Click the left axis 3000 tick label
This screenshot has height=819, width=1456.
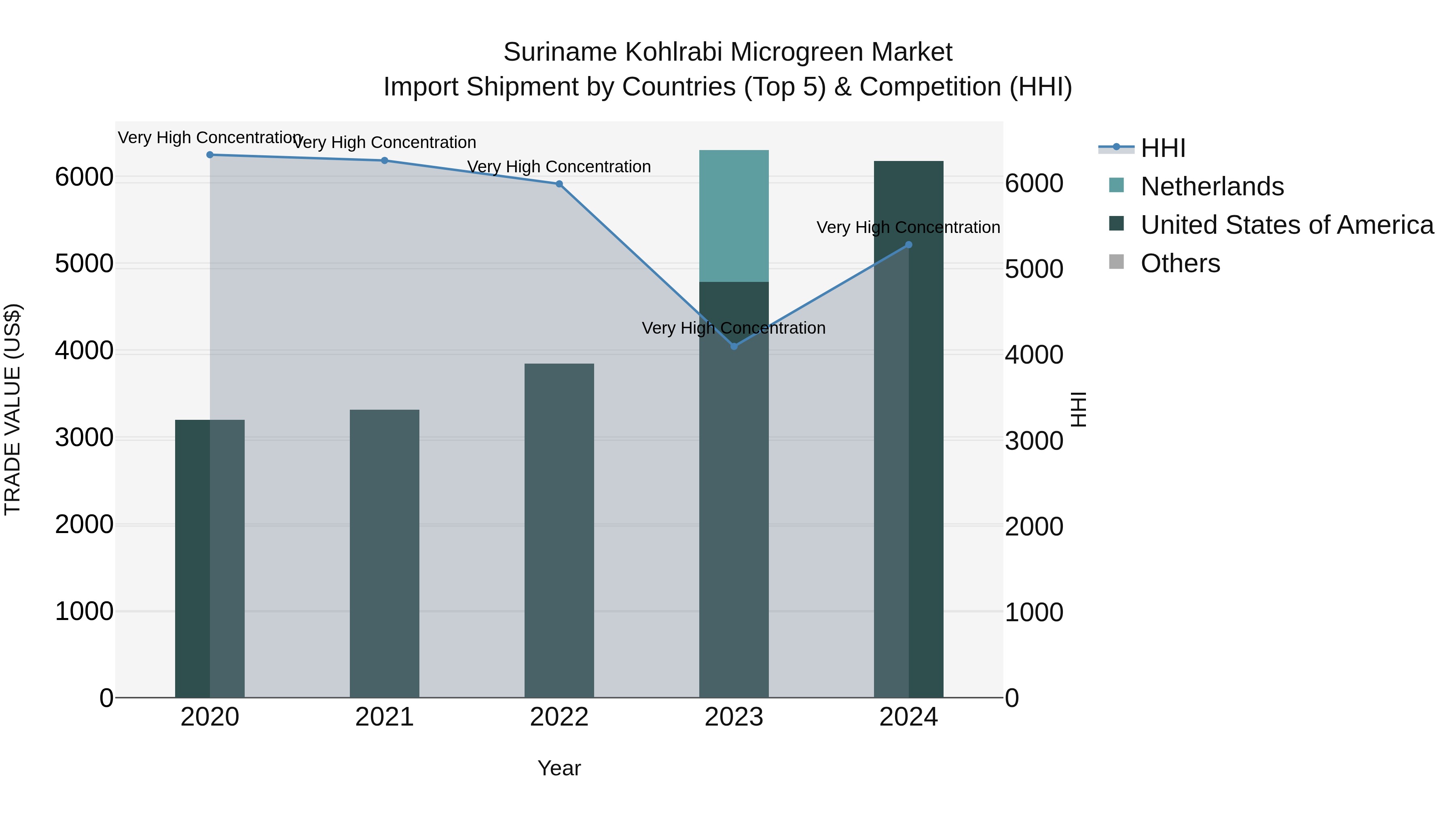(x=84, y=438)
